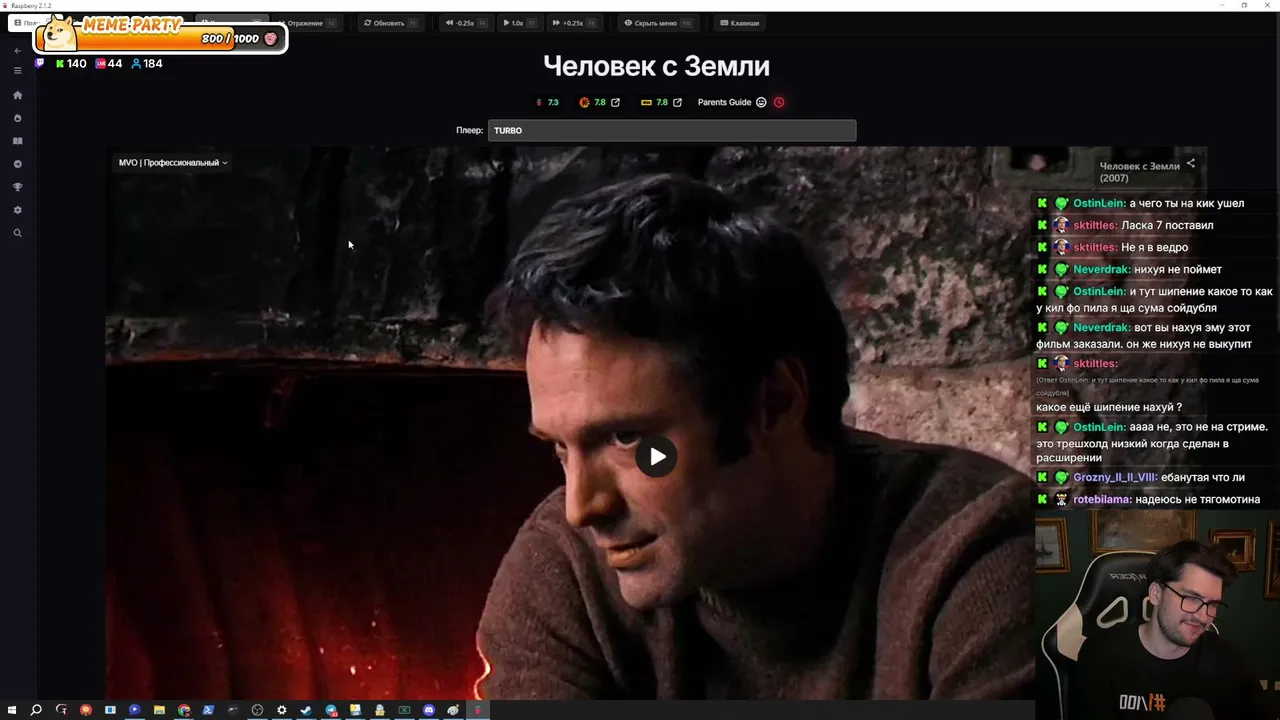
Task: Click chat username rotebilama
Action: tap(1102, 499)
